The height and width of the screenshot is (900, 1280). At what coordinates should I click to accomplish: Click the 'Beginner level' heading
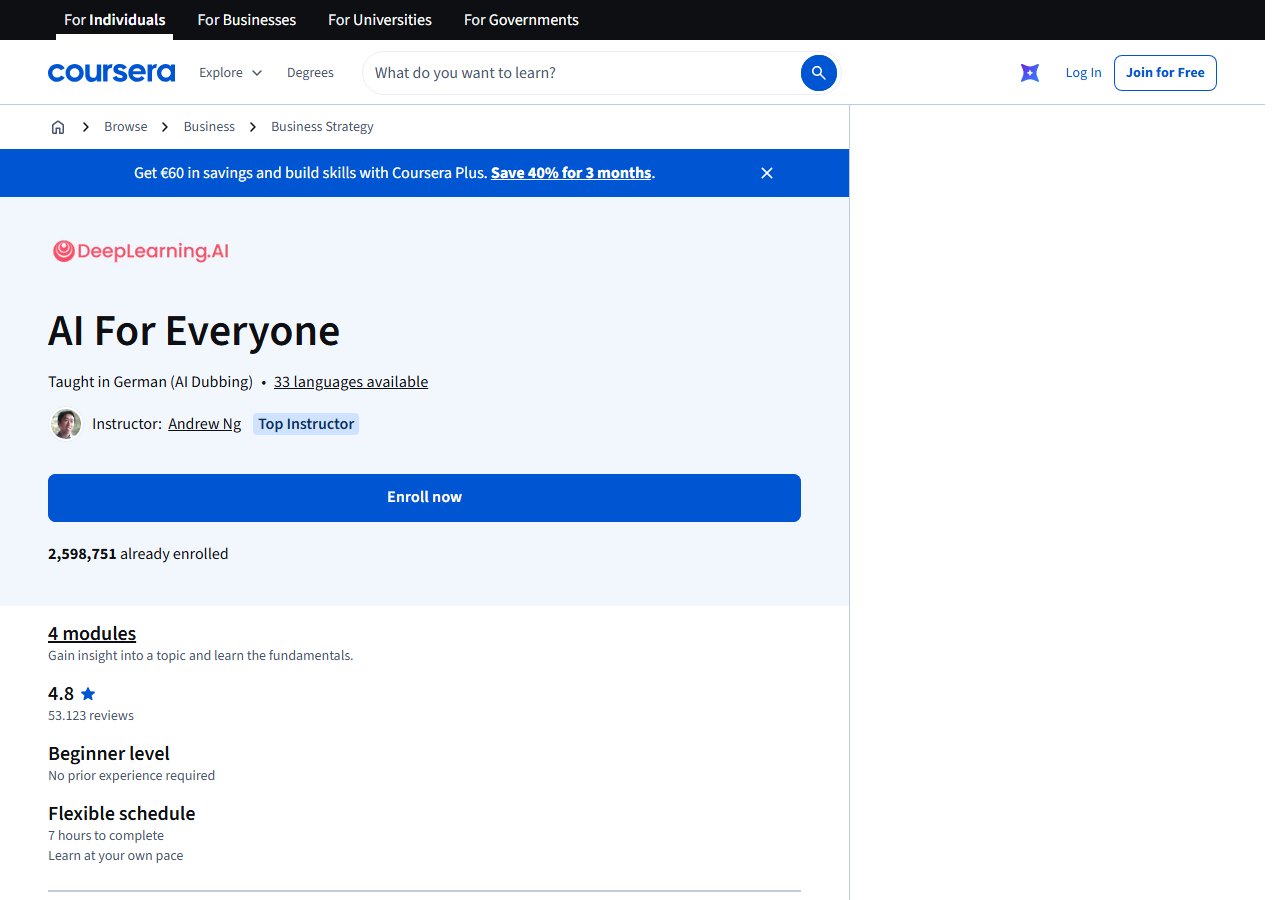(x=109, y=753)
